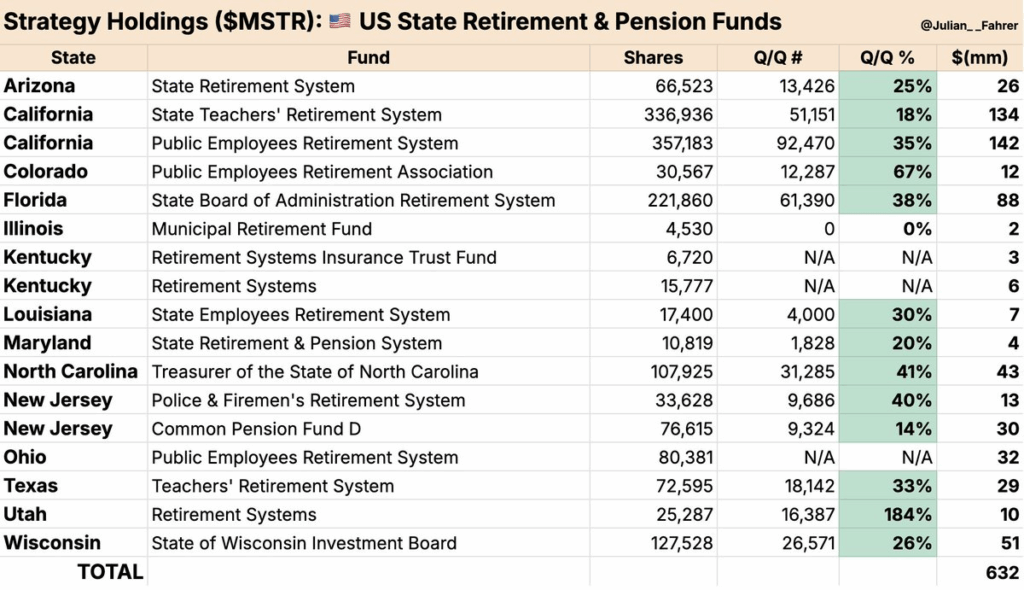
Task: Click the Strategy Holdings ($MSTR) title text
Action: (x=163, y=21)
